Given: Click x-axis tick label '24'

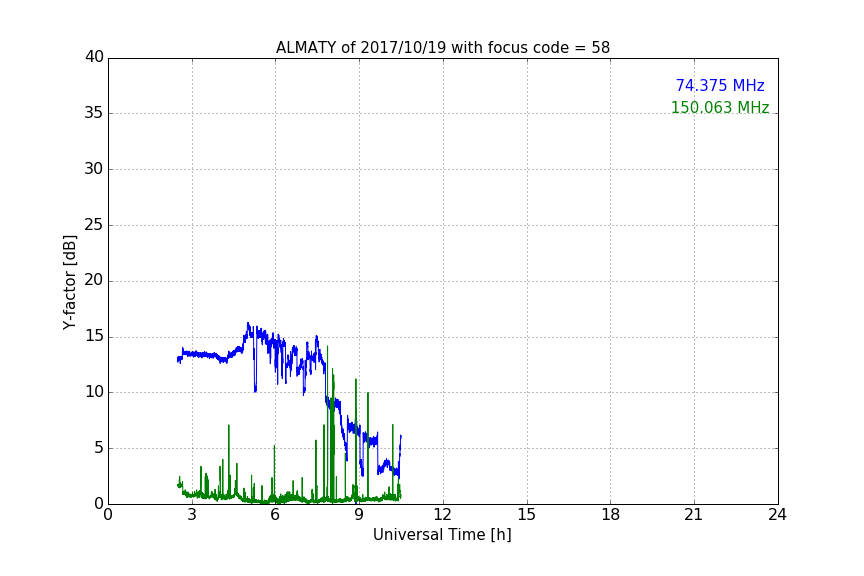Looking at the screenshot, I should pyautogui.click(x=777, y=515).
